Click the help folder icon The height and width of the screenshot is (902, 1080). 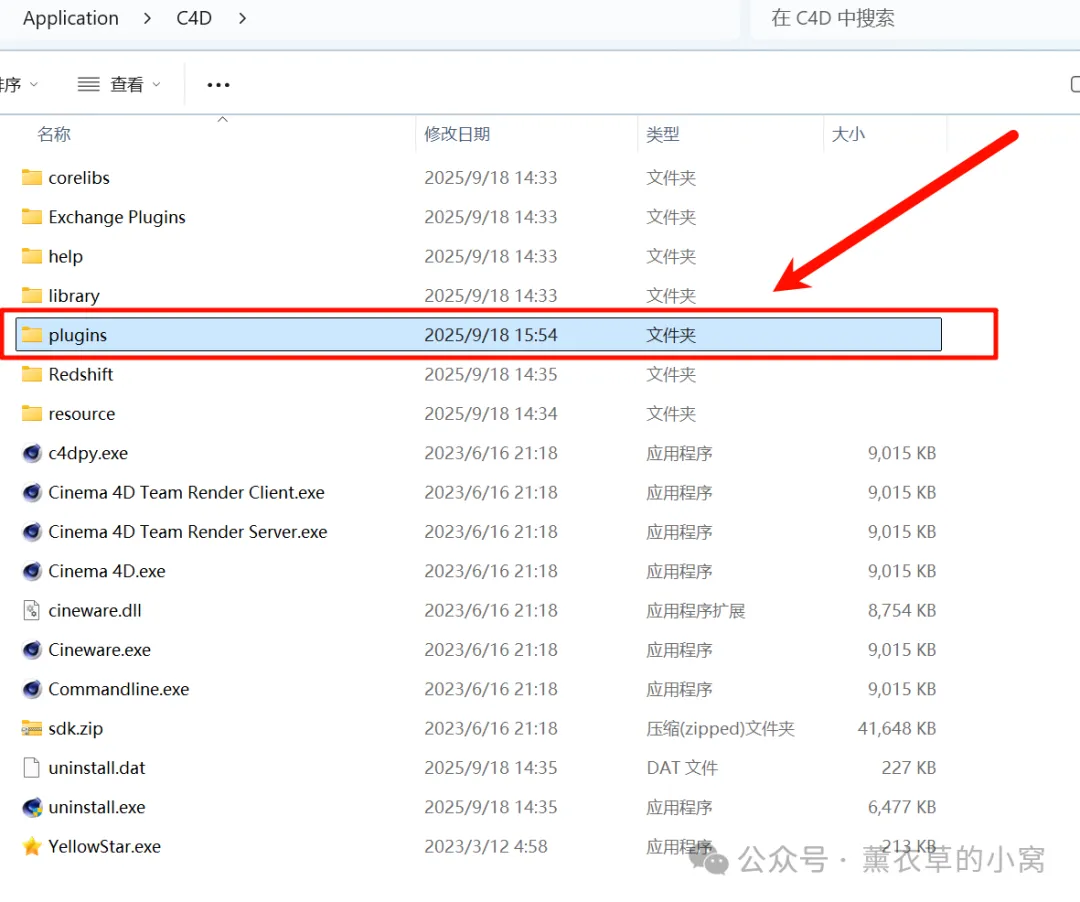32,256
